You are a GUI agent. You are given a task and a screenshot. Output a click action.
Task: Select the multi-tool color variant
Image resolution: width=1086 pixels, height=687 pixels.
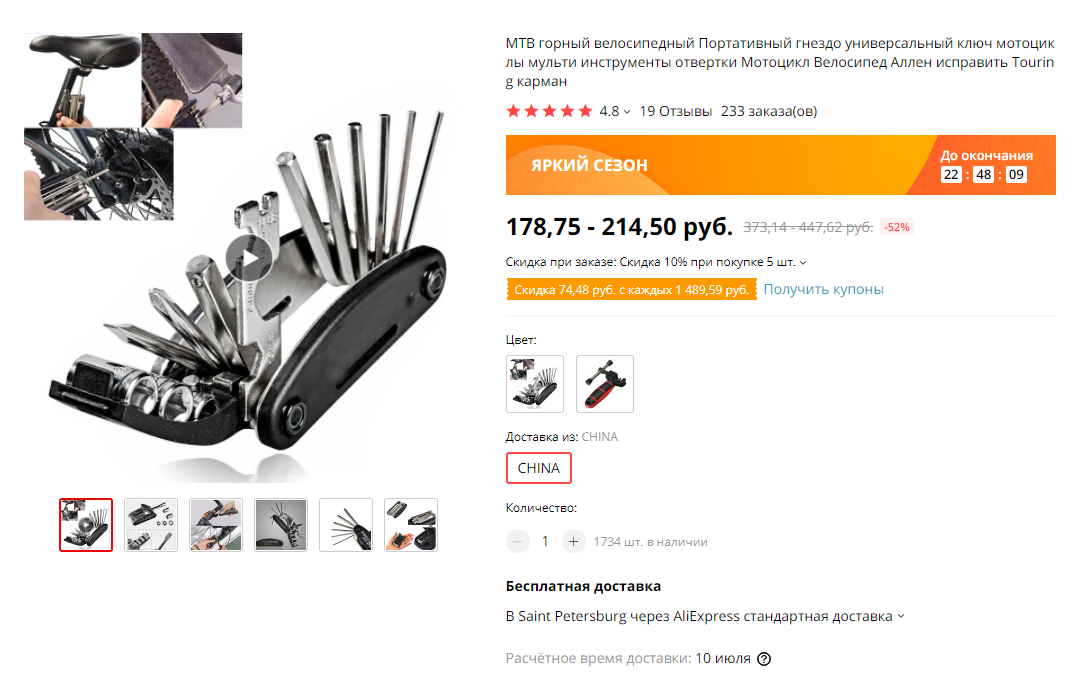point(535,384)
